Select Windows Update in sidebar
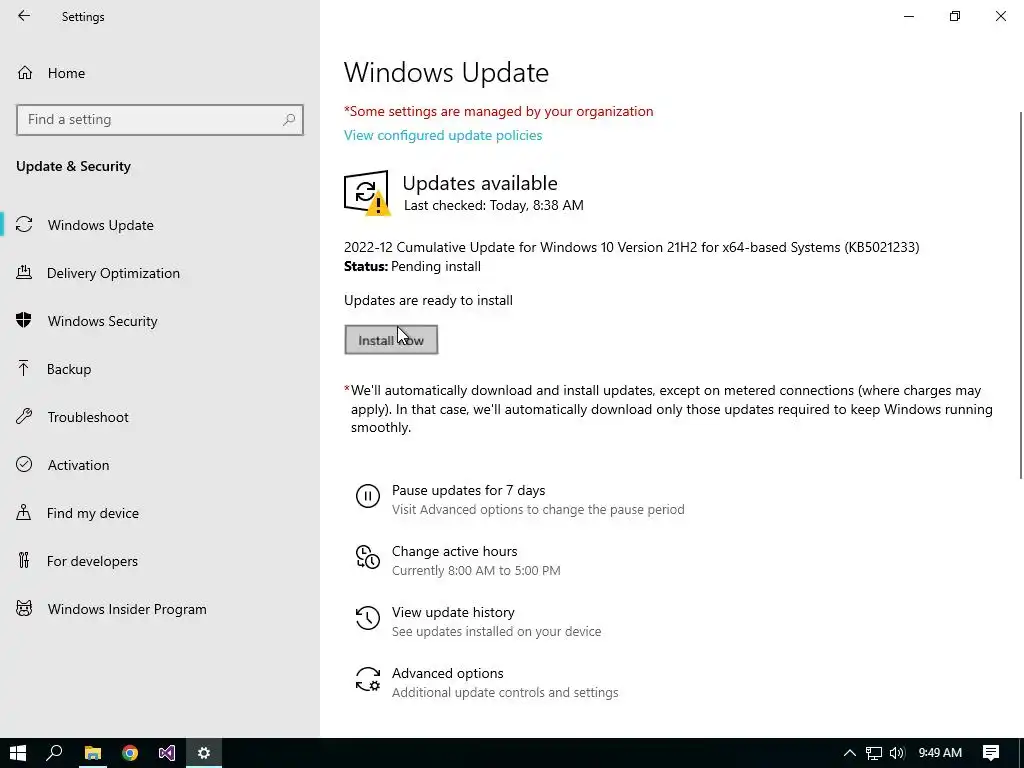1024x768 pixels. pos(100,225)
